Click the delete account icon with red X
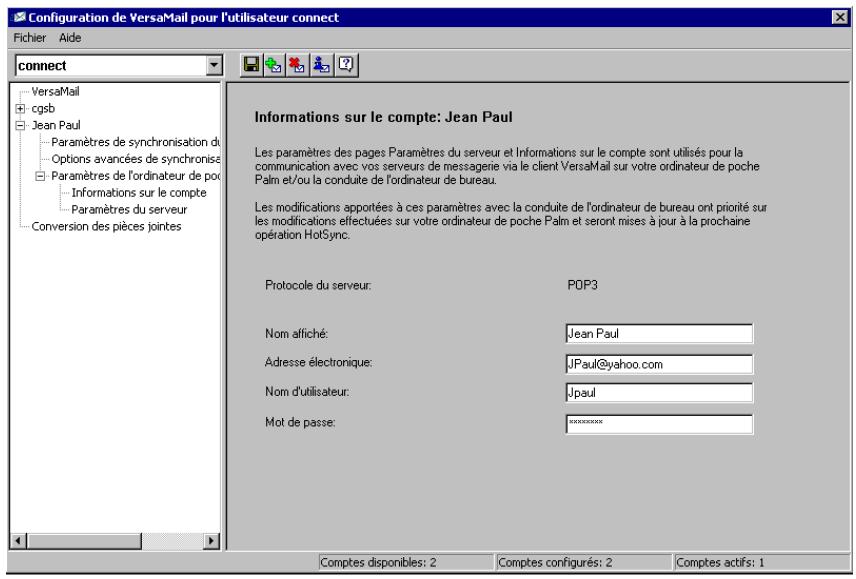This screenshot has width=856, height=579. pos(298,65)
